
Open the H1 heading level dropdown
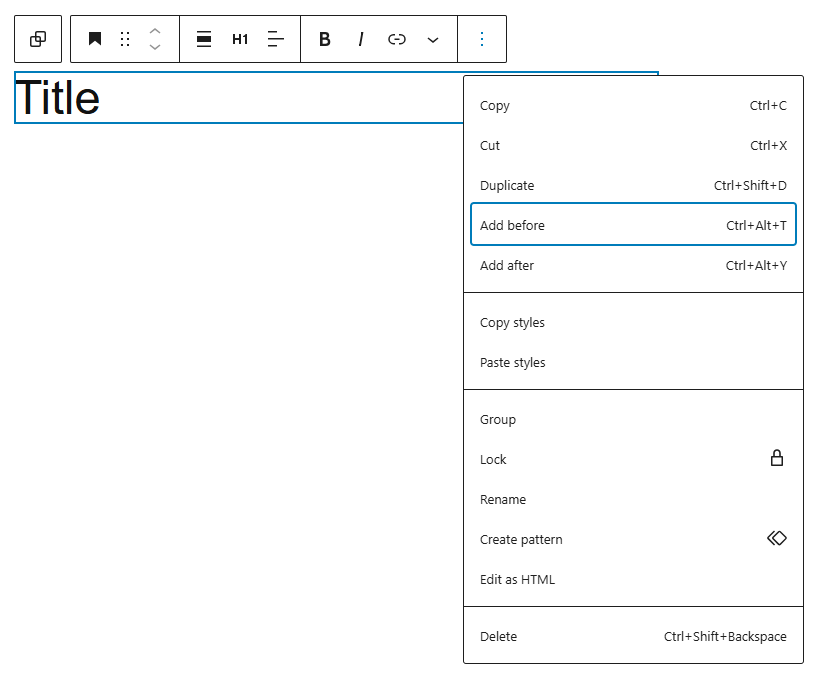(240, 39)
